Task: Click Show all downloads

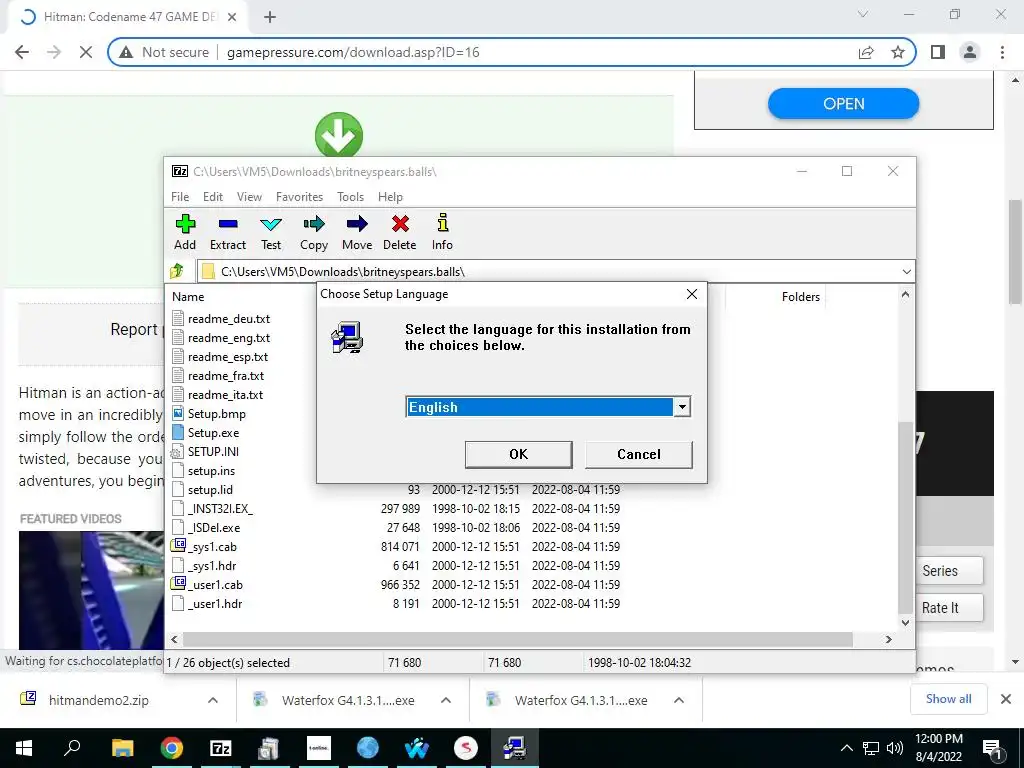Action: [948, 699]
